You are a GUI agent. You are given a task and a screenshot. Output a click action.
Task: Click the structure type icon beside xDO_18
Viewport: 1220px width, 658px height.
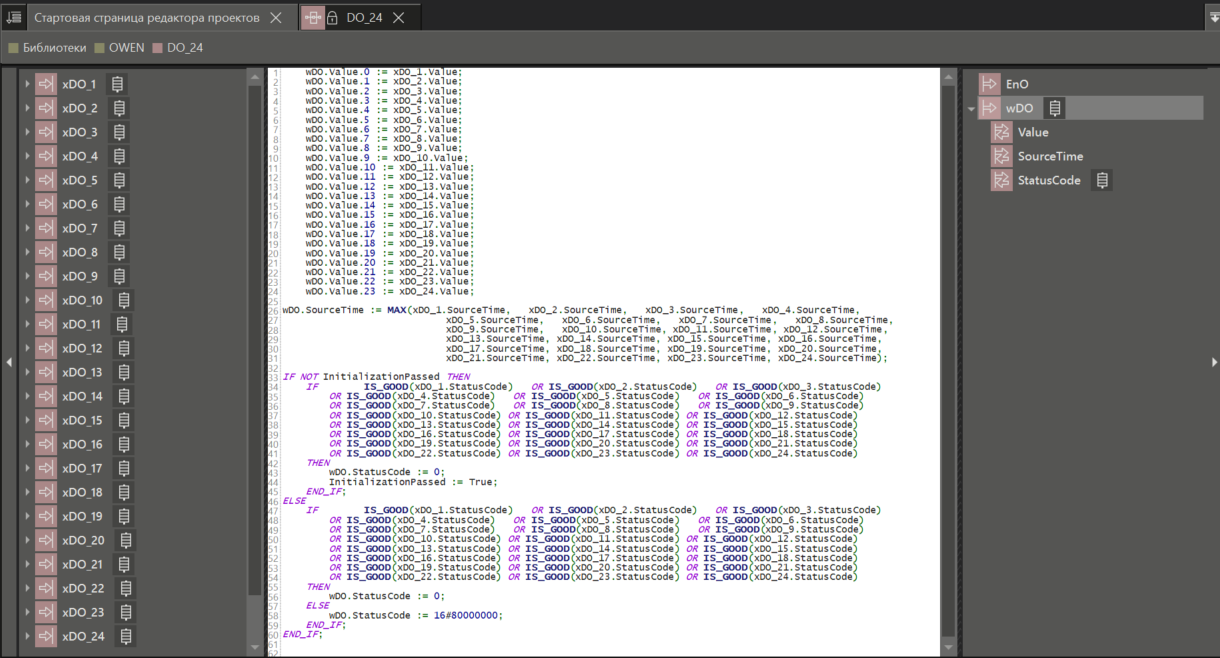[x=124, y=492]
